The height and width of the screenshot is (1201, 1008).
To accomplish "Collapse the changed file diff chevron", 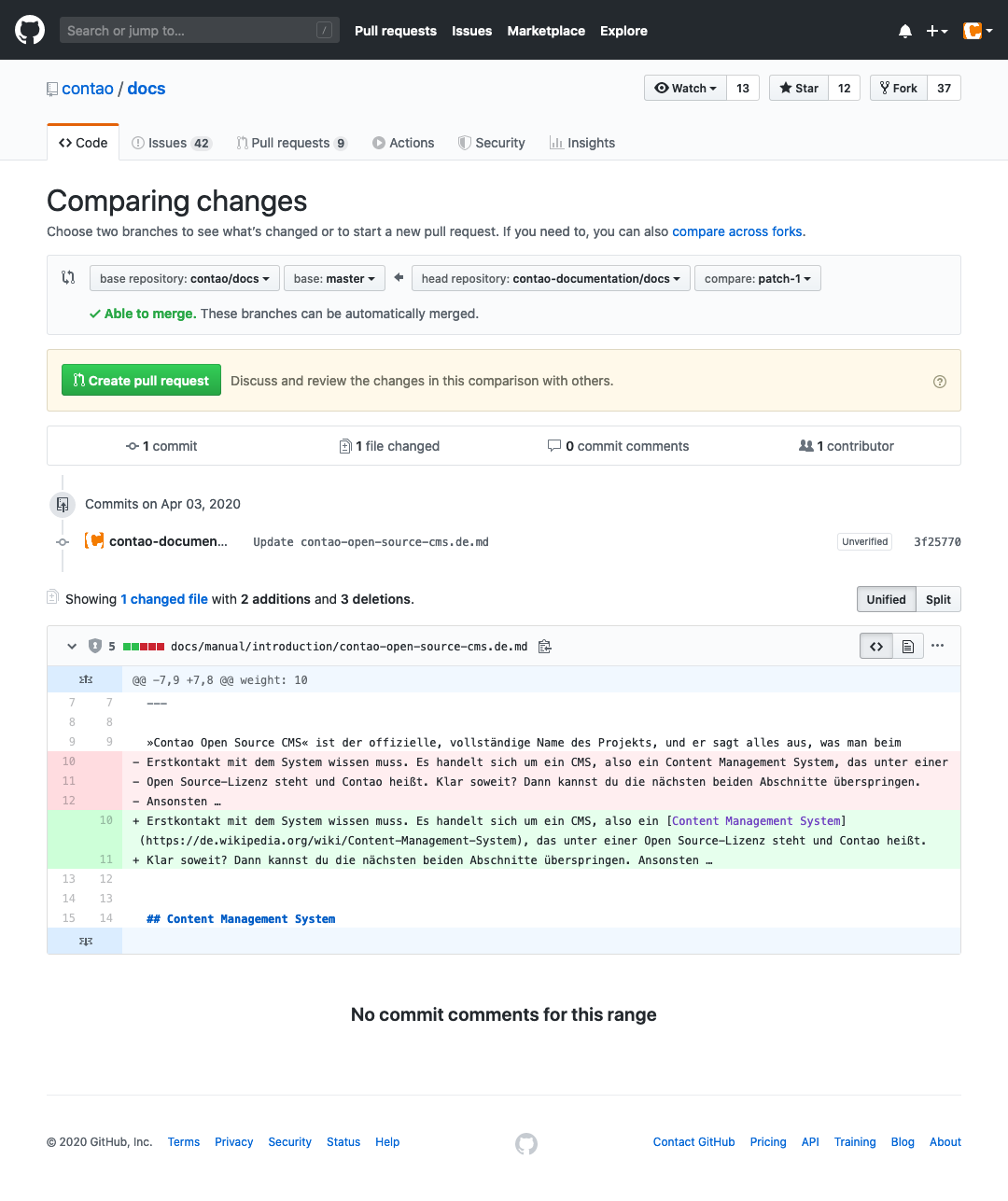I will 72,646.
